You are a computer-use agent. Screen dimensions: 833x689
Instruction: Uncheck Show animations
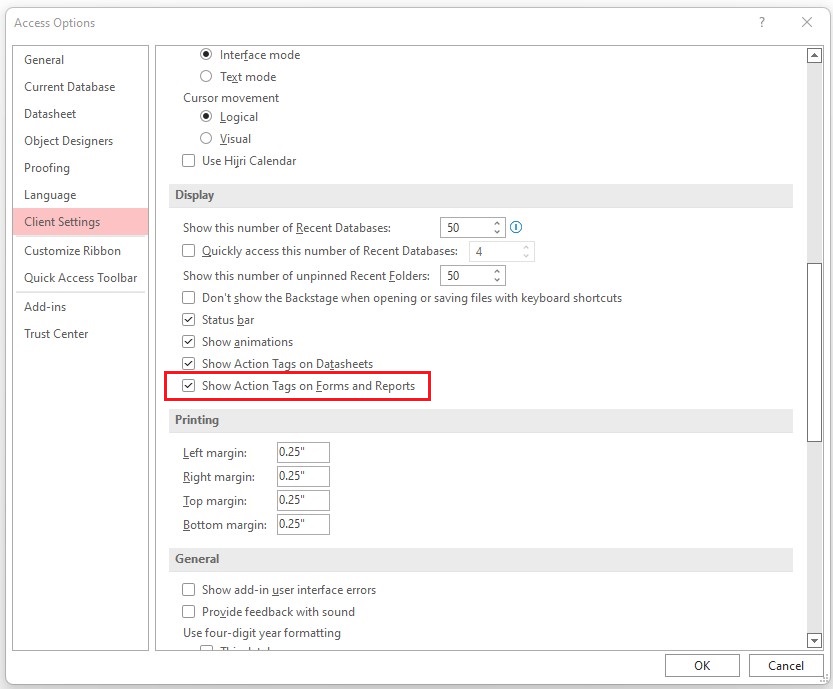(x=187, y=342)
